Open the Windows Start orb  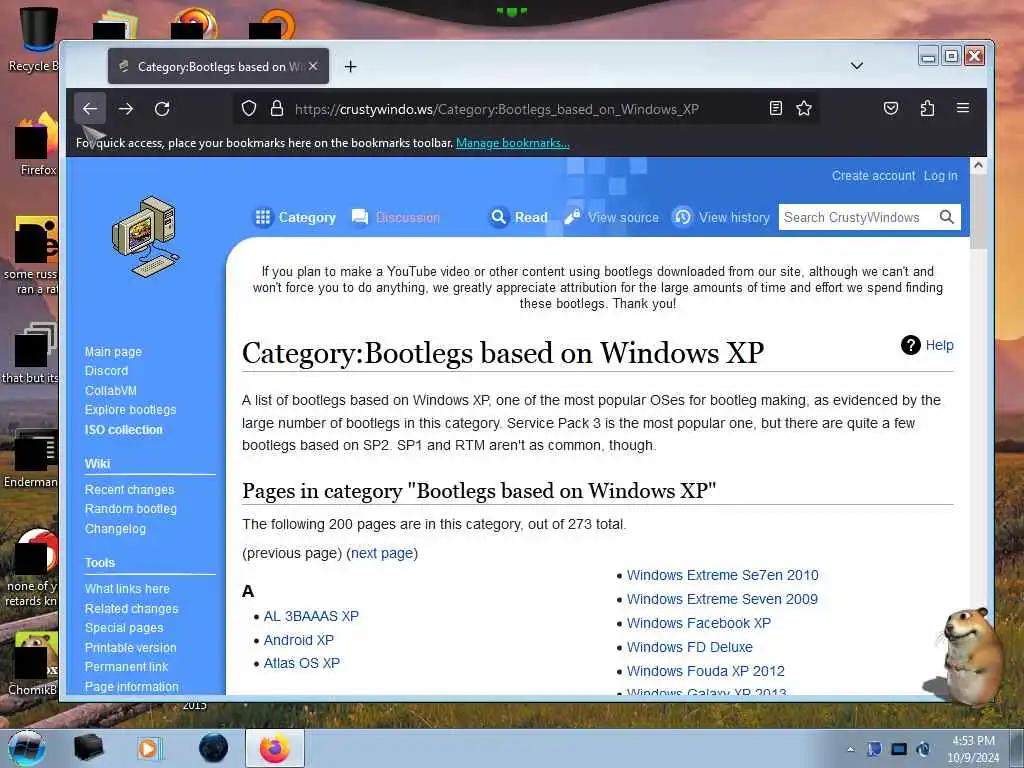point(26,748)
